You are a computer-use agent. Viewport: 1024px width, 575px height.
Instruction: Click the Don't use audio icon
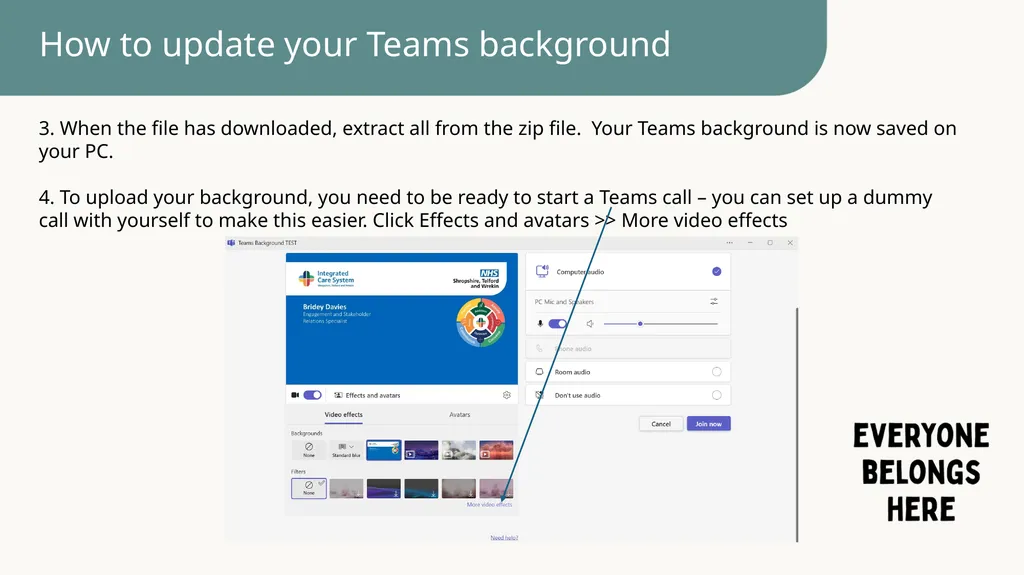tap(539, 395)
